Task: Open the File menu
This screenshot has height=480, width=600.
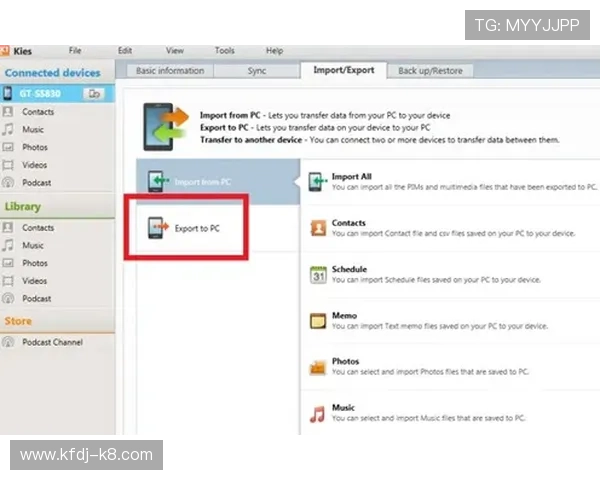Action: point(75,50)
